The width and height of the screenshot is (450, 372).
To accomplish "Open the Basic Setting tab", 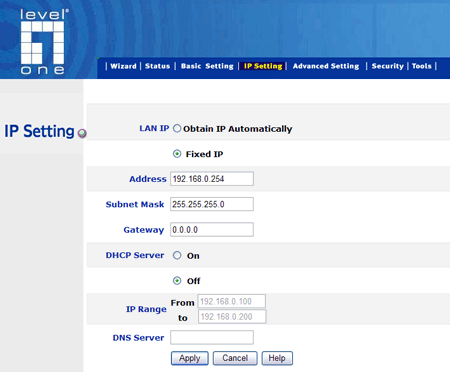I will [207, 66].
